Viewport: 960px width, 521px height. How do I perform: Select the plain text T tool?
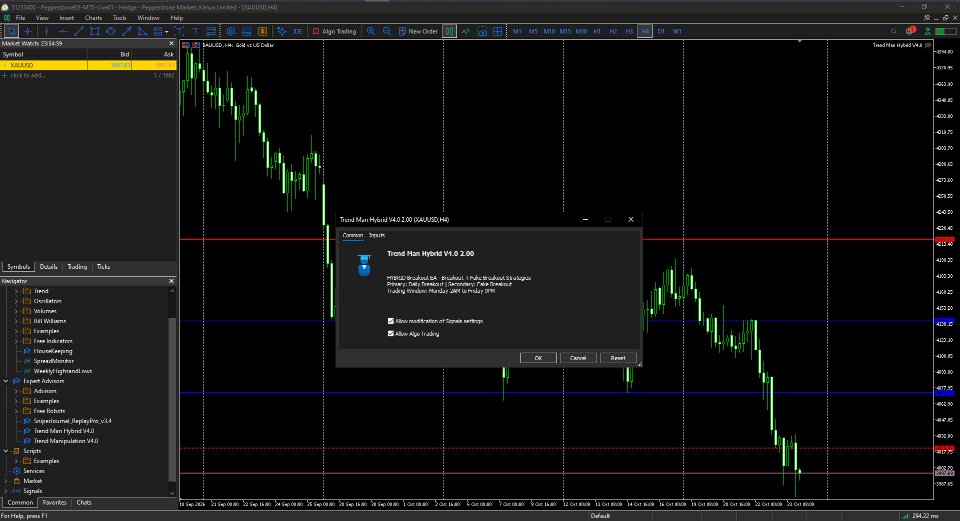pyautogui.click(x=195, y=31)
